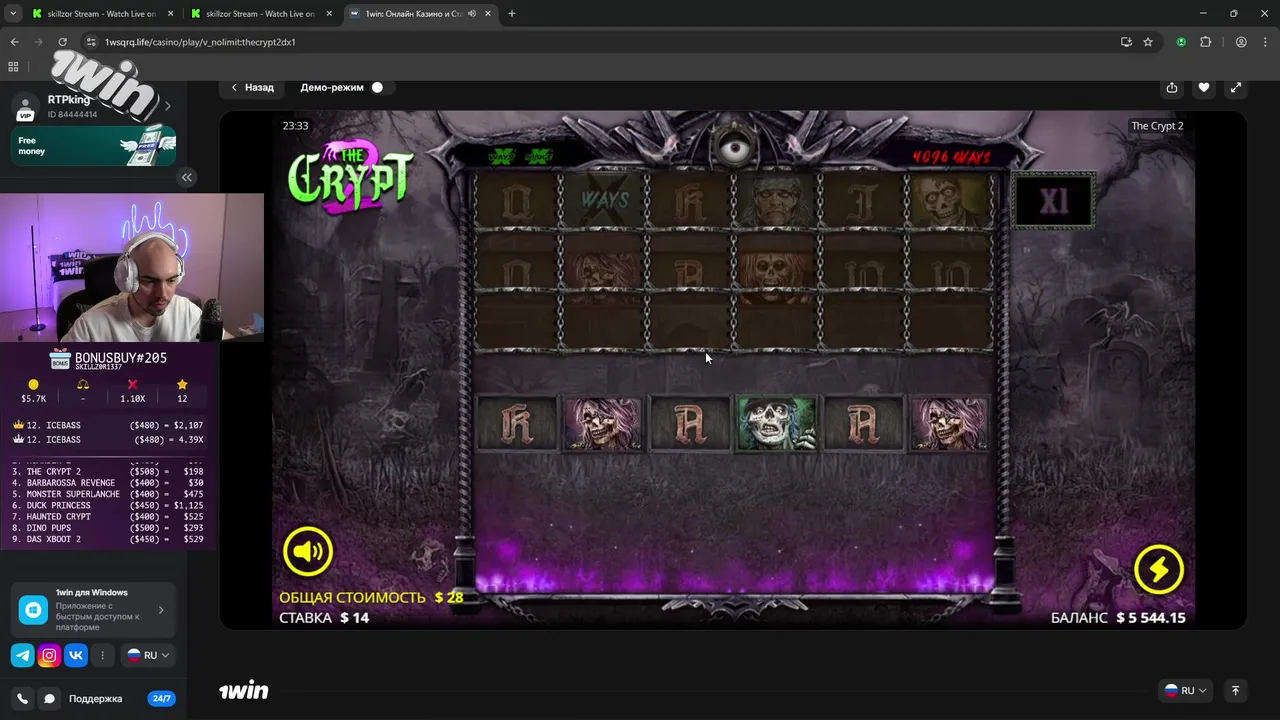Open the Free money promo banner

pyautogui.click(x=94, y=145)
